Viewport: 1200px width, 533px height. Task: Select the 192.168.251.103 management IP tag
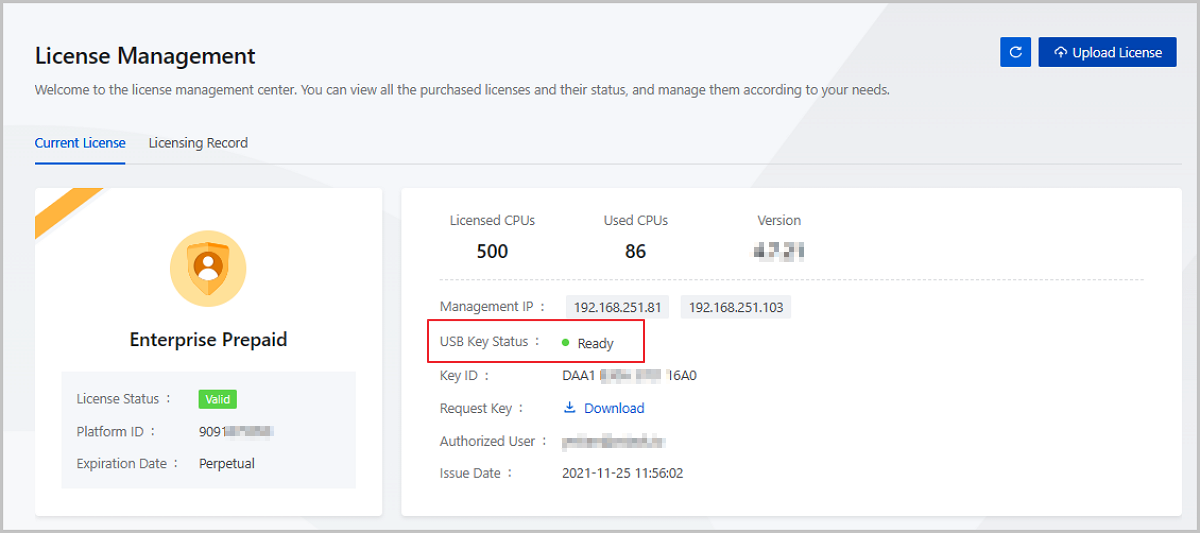(735, 307)
